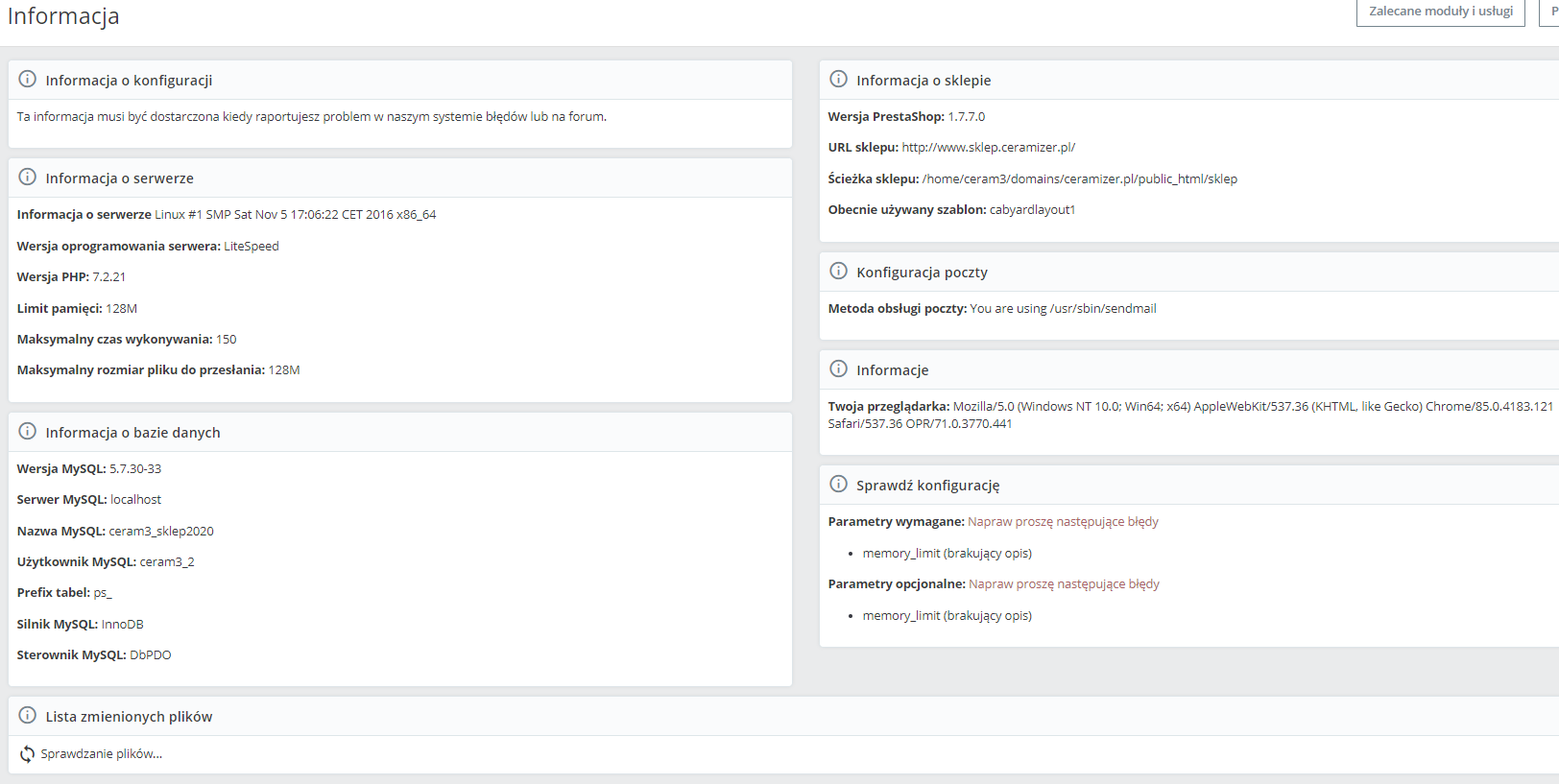1559x784 pixels.
Task: Select the PrestaShop version 1.7.7.0 value
Action: pos(966,117)
